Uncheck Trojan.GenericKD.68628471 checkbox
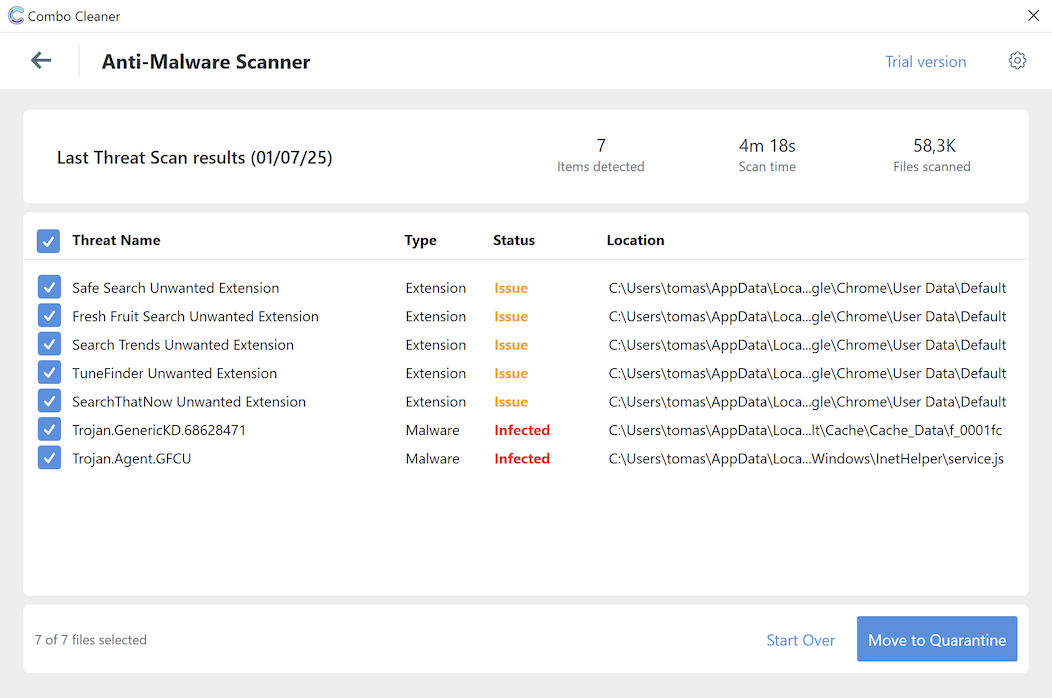 click(x=50, y=430)
